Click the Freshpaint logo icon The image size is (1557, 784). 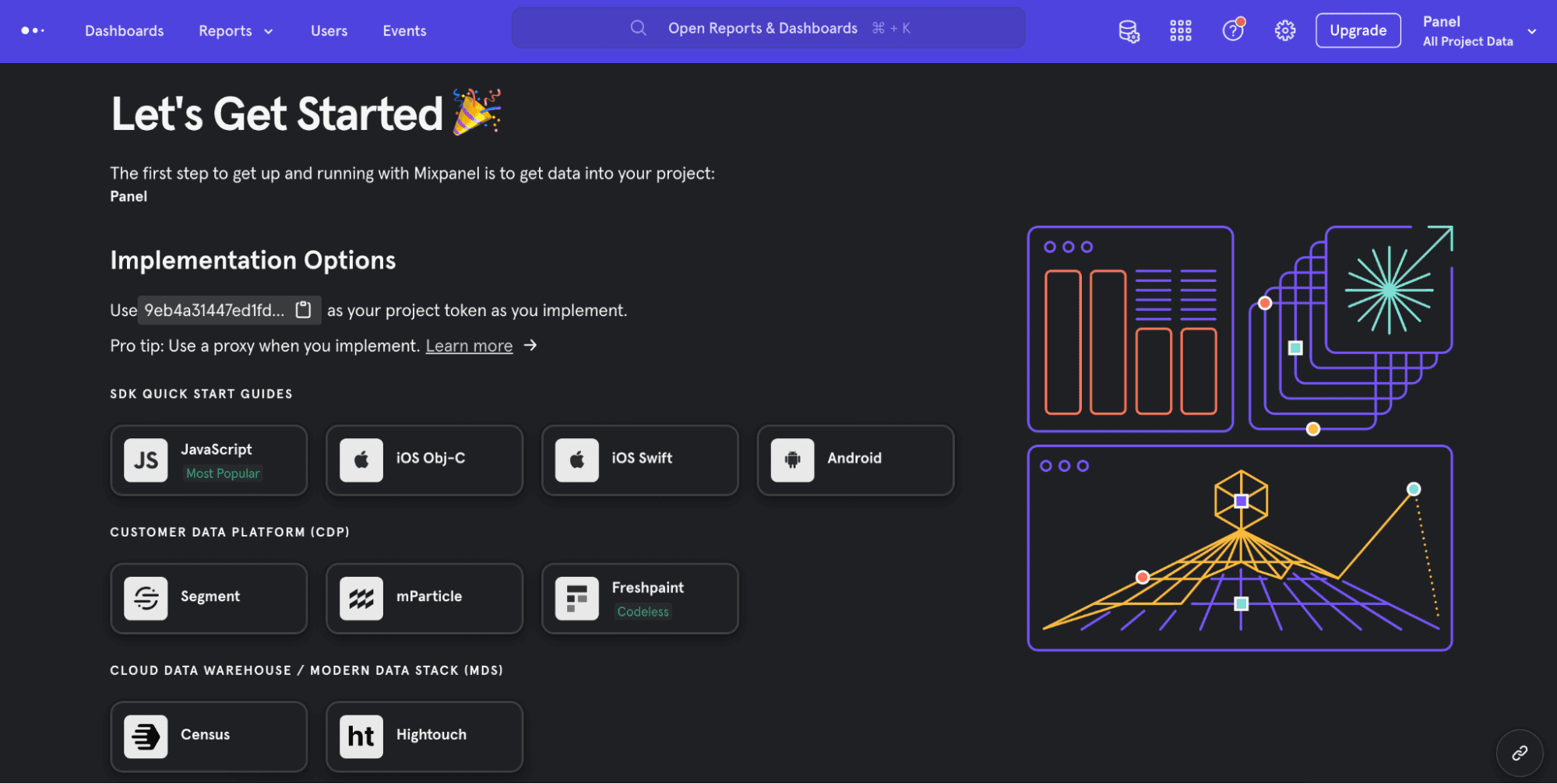(x=577, y=598)
